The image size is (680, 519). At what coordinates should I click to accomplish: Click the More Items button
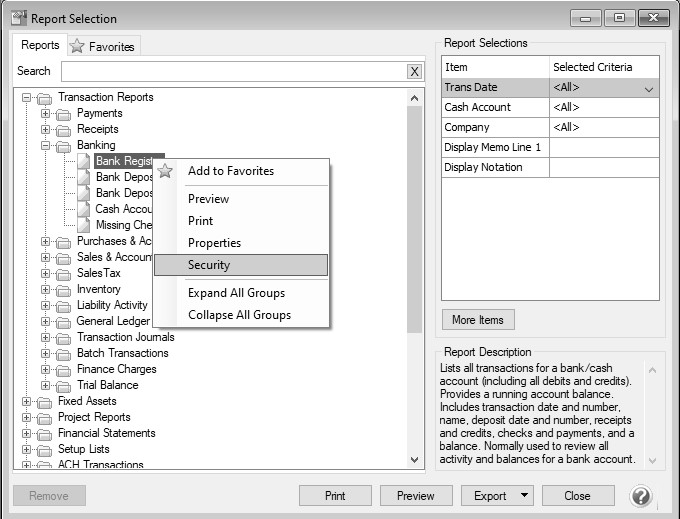coord(478,320)
